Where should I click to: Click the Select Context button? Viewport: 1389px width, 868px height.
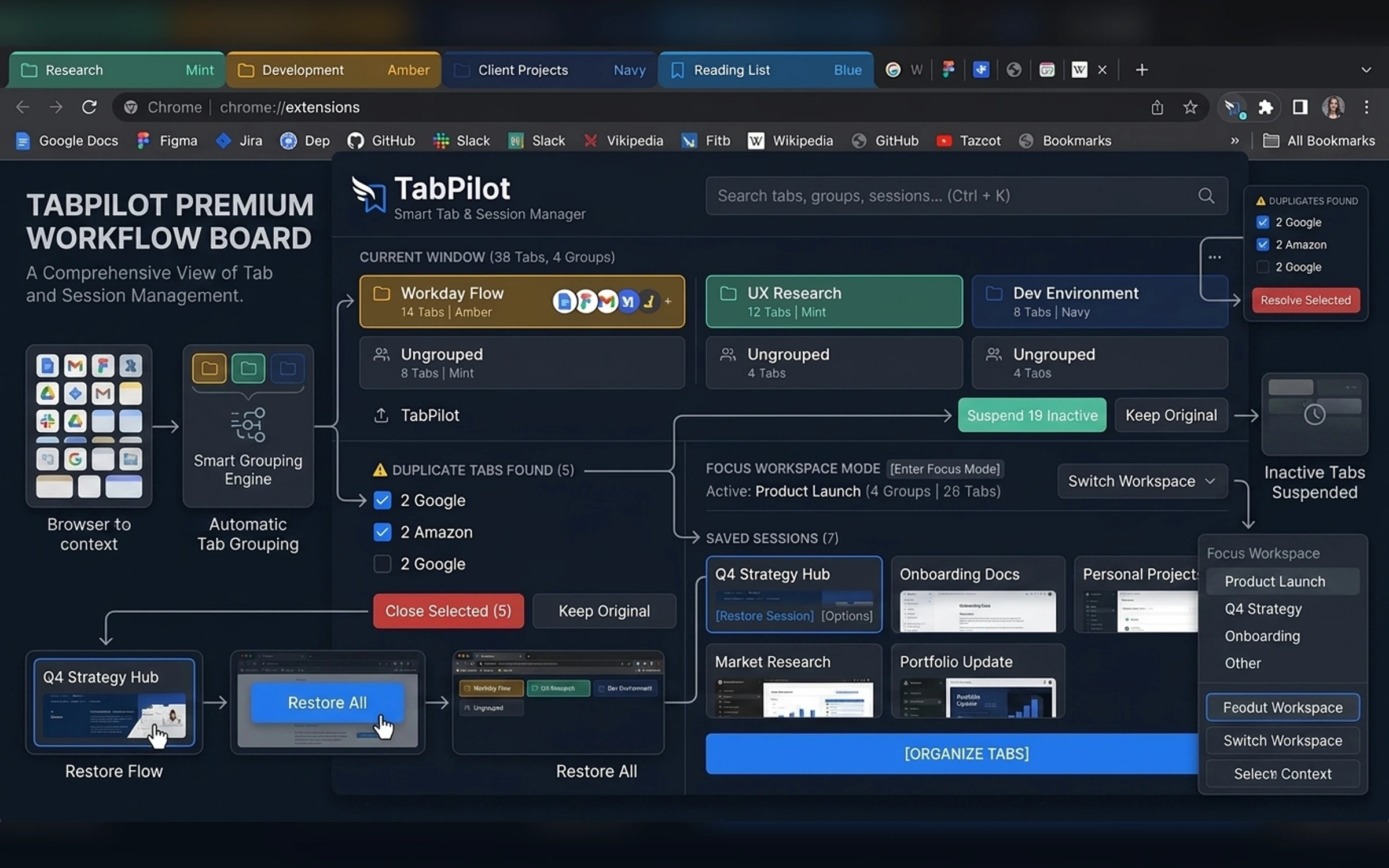click(1283, 774)
